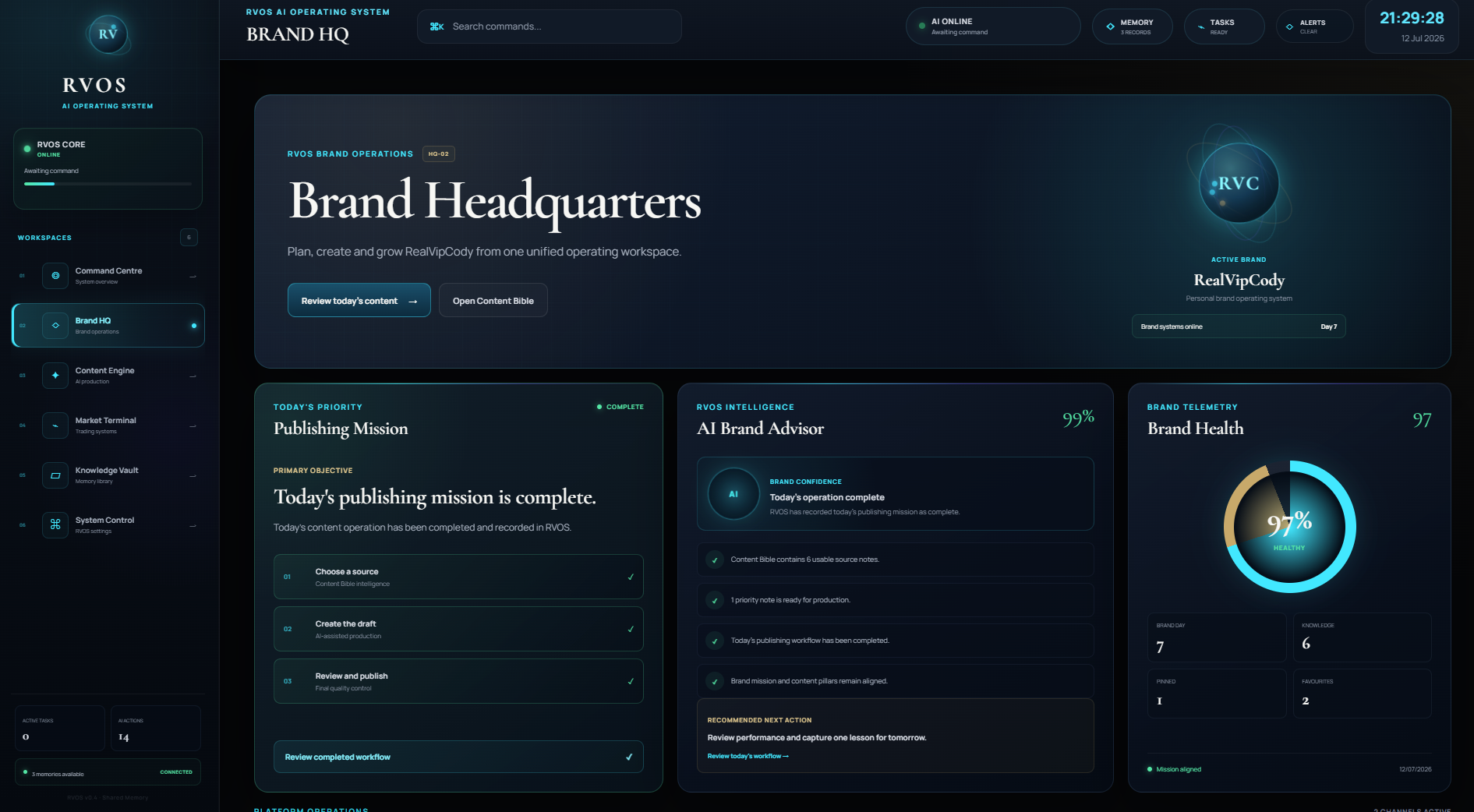The width and height of the screenshot is (1474, 812).
Task: Open the Knowledge Vault workspace
Action: point(108,475)
